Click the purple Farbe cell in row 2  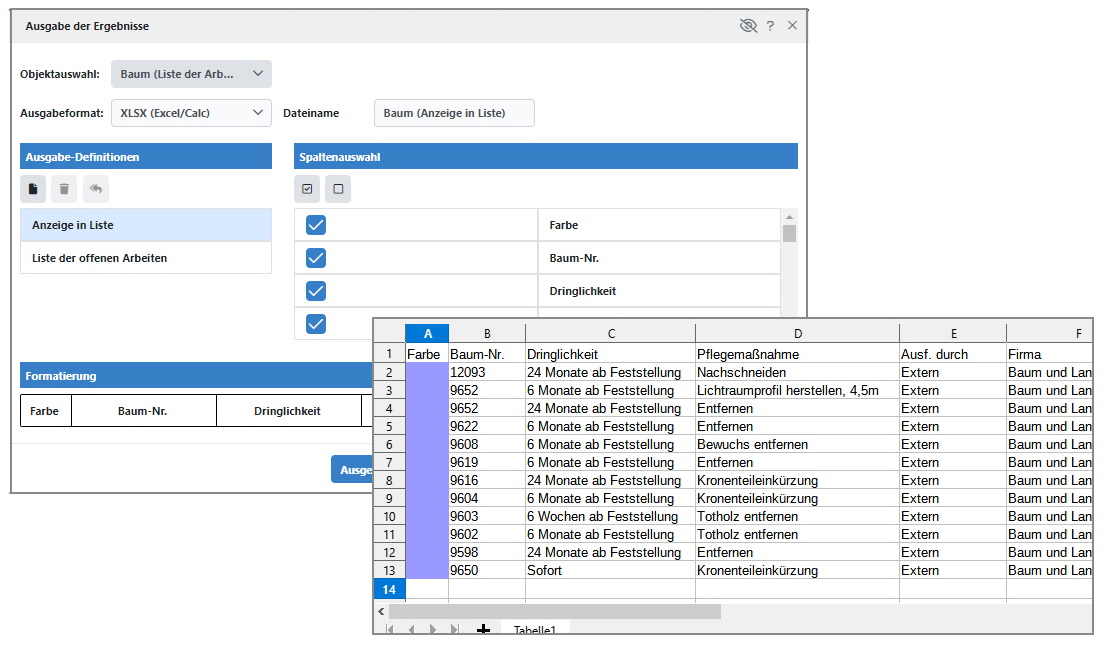427,372
